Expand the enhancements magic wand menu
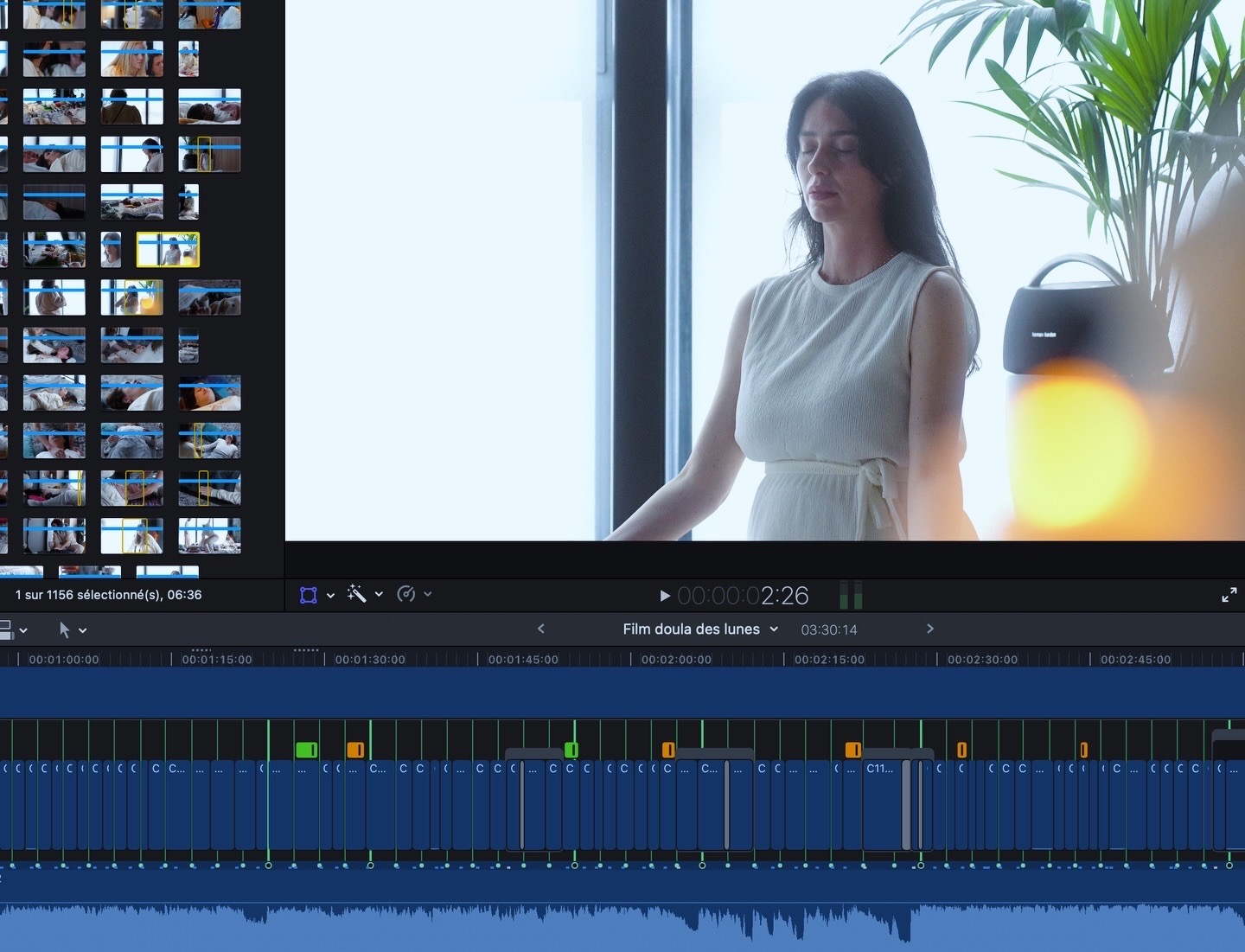The height and width of the screenshot is (952, 1245). [x=379, y=594]
